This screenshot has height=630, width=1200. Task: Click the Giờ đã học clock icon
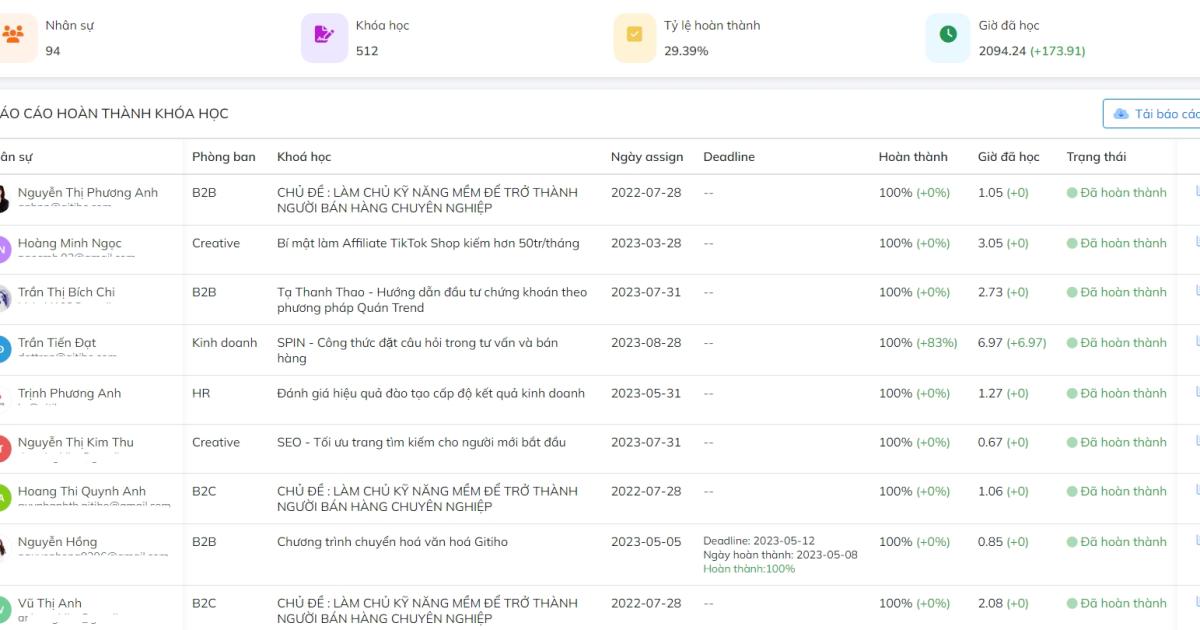[x=947, y=36]
